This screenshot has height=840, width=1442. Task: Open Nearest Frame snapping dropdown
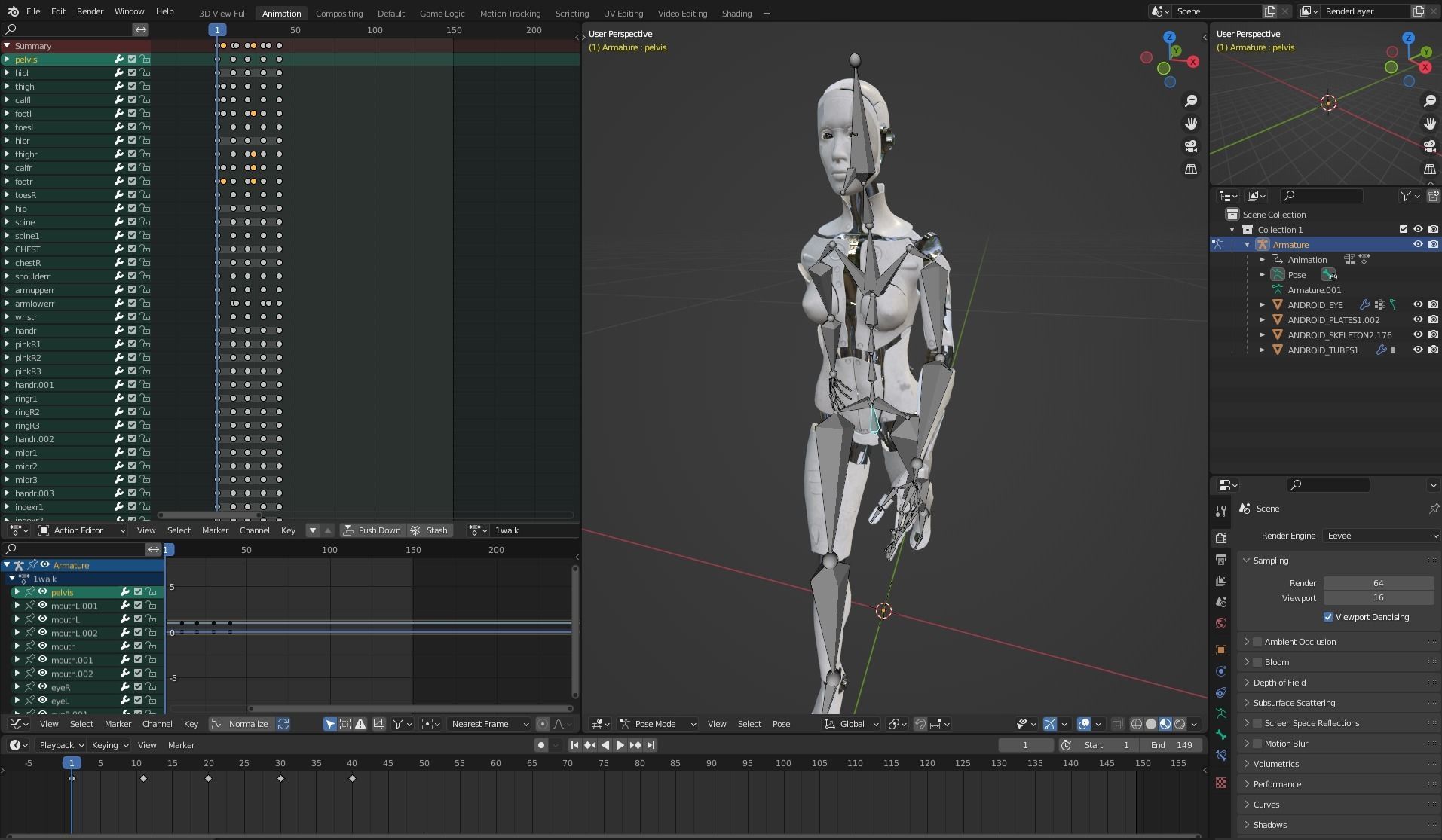(488, 724)
